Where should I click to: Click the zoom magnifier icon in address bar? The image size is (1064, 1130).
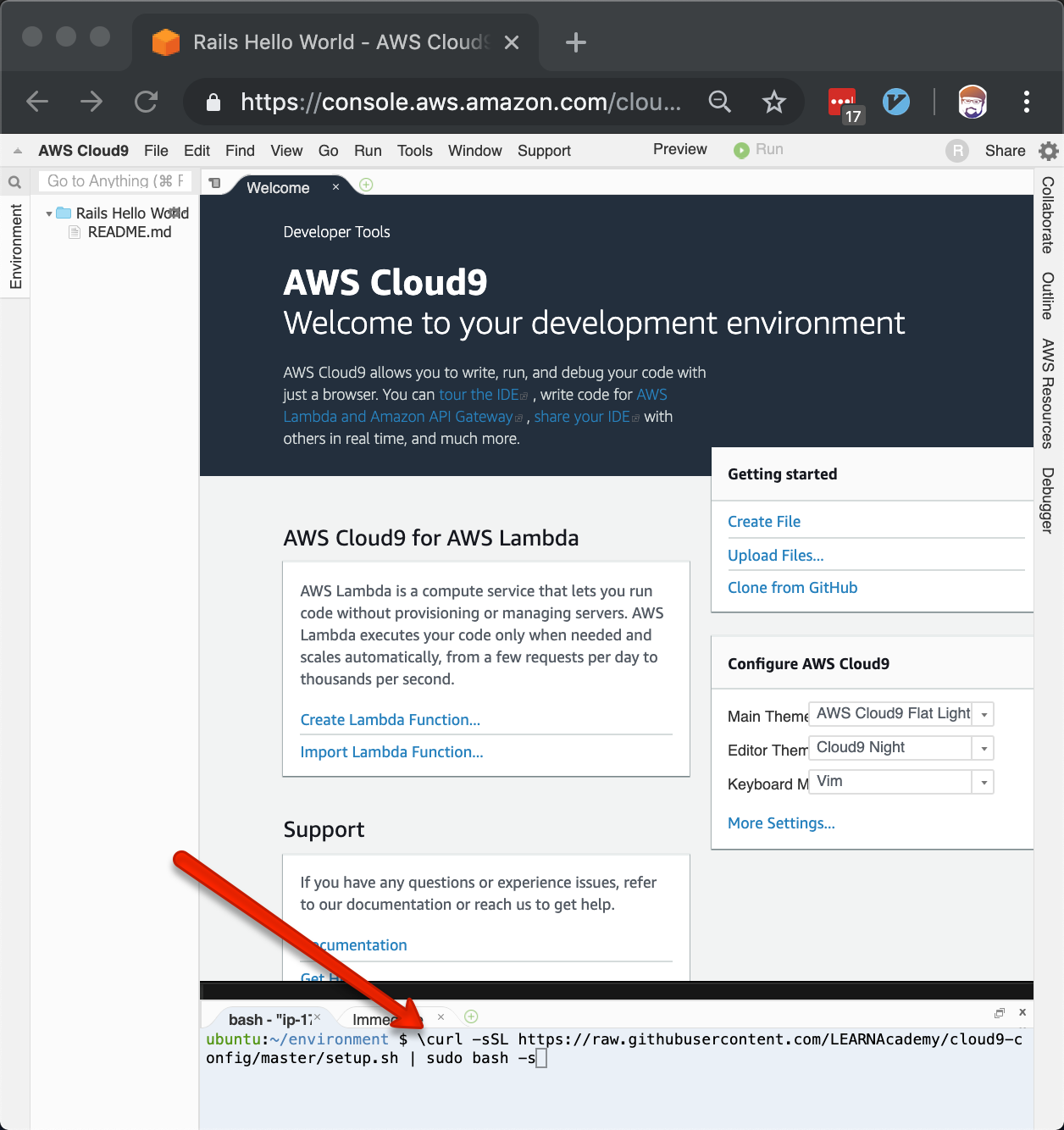pyautogui.click(x=719, y=102)
